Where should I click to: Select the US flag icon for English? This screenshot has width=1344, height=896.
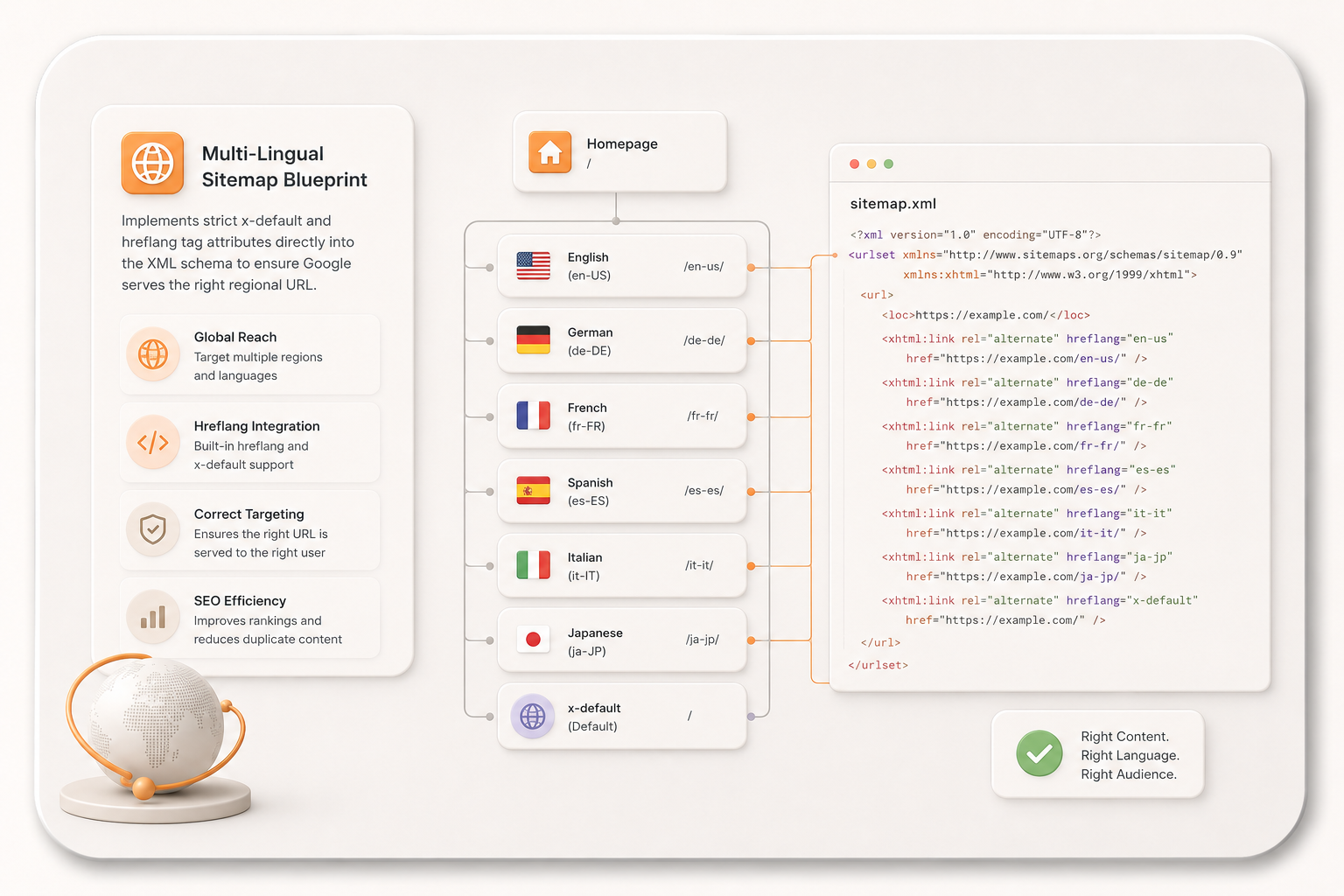(x=533, y=266)
